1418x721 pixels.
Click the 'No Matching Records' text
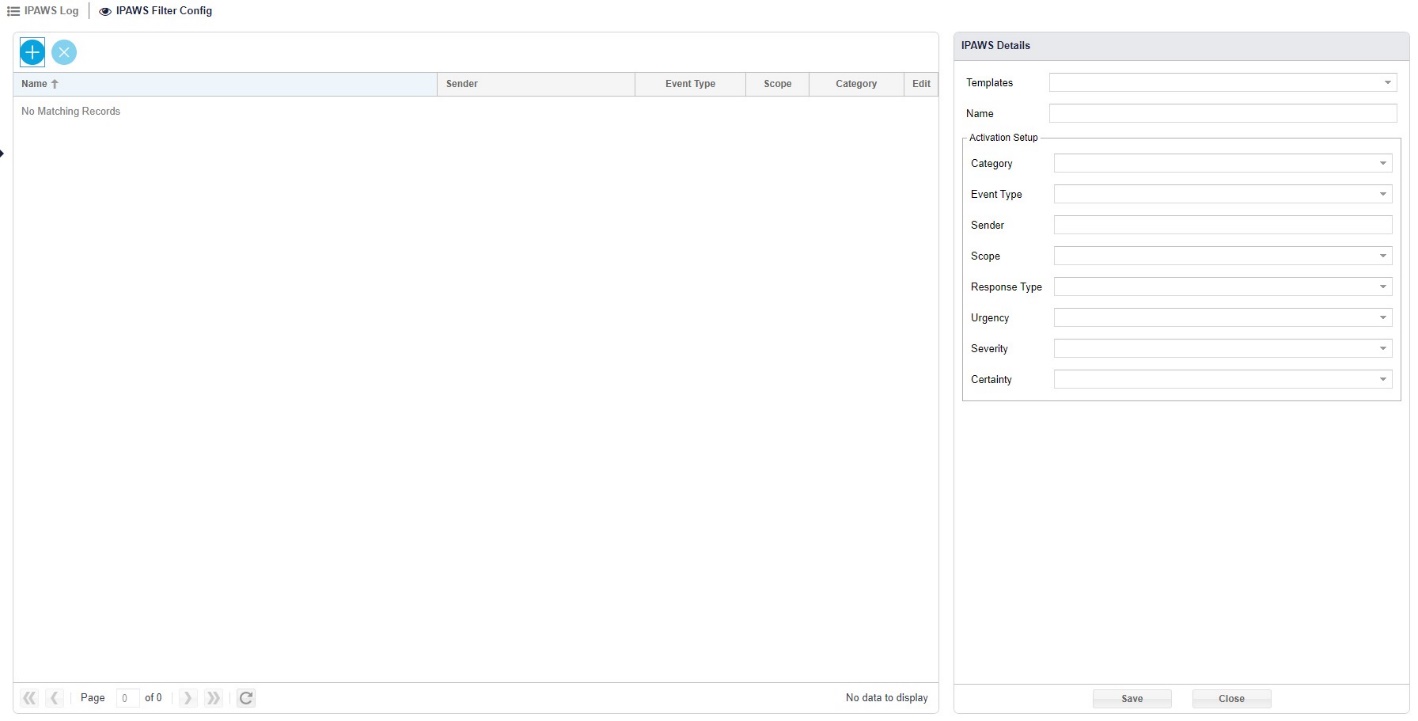point(71,111)
